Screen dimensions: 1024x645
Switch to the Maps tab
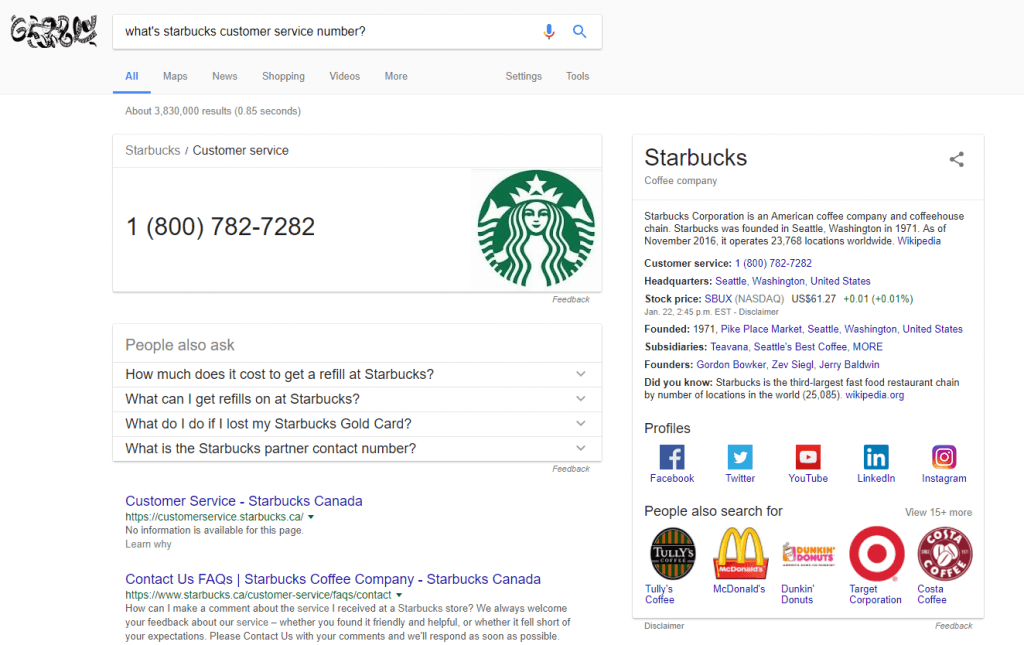pos(175,76)
